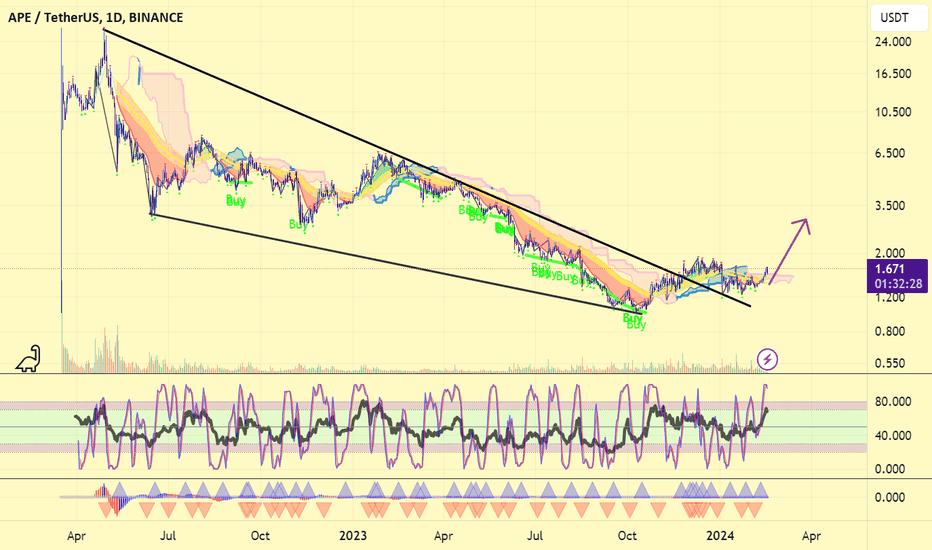Viewport: 932px width, 550px height.
Task: Click the 0.550 price axis label
Action: click(890, 363)
